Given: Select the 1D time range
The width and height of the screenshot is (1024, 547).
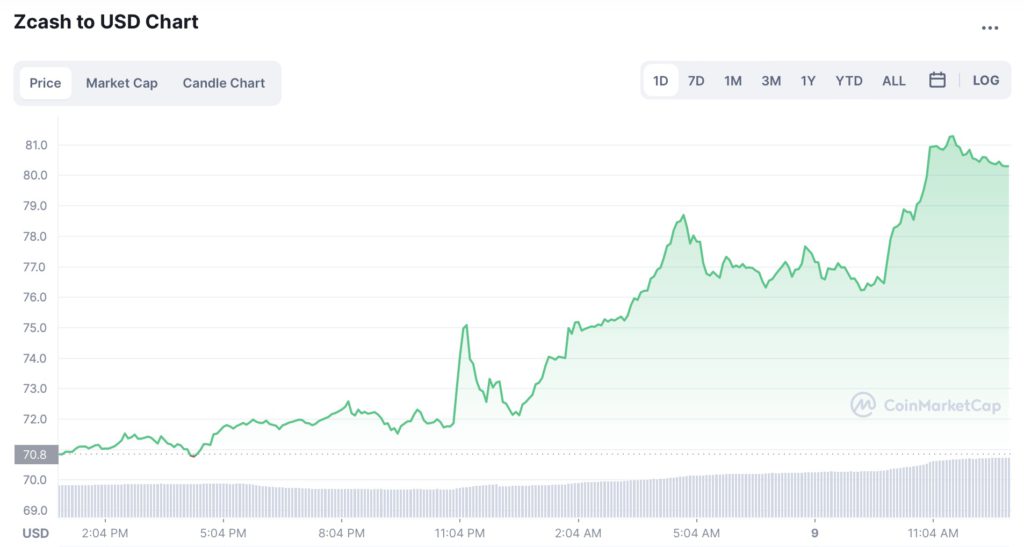Looking at the screenshot, I should click(661, 80).
